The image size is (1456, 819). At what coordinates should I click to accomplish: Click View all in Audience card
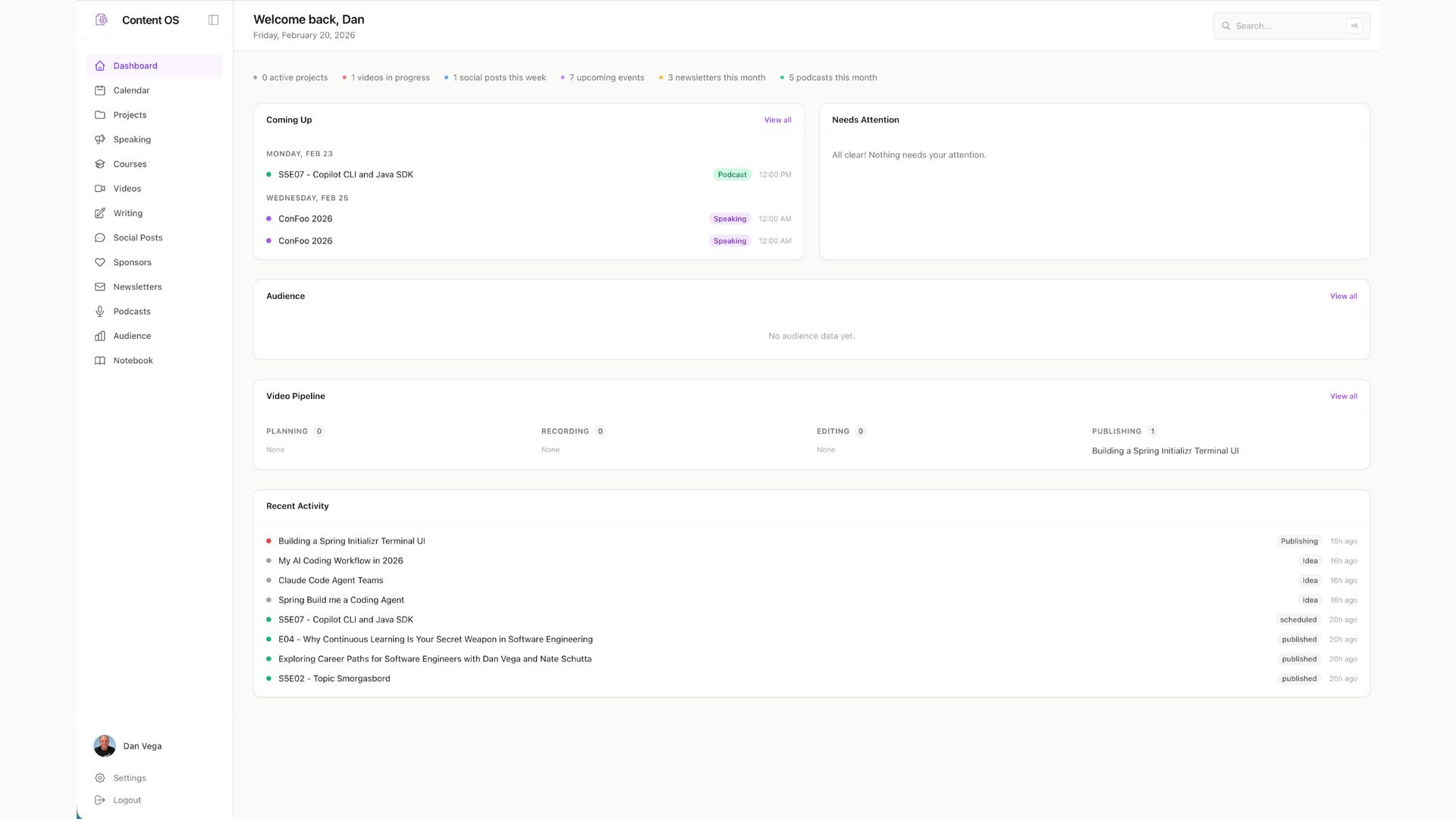1343,297
